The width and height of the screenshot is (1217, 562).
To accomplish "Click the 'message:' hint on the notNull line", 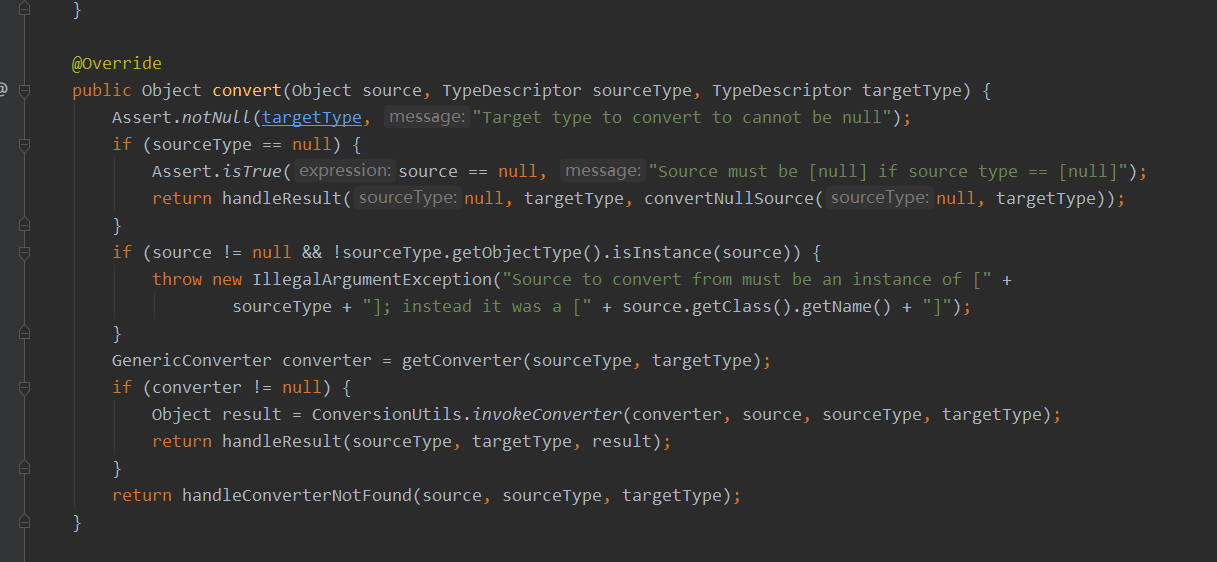I will click(x=427, y=117).
